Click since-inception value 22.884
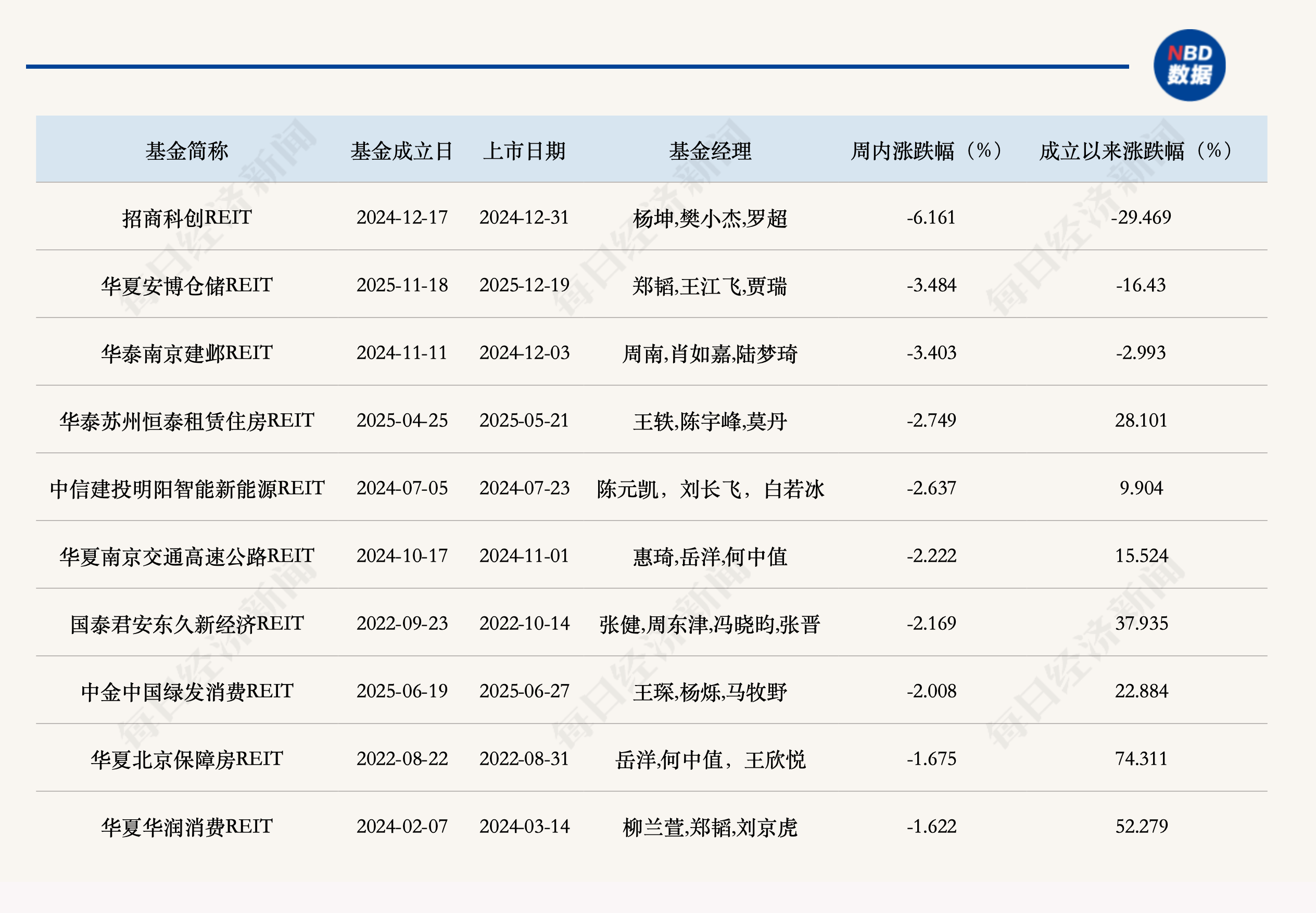The width and height of the screenshot is (1316, 913). point(1141,691)
